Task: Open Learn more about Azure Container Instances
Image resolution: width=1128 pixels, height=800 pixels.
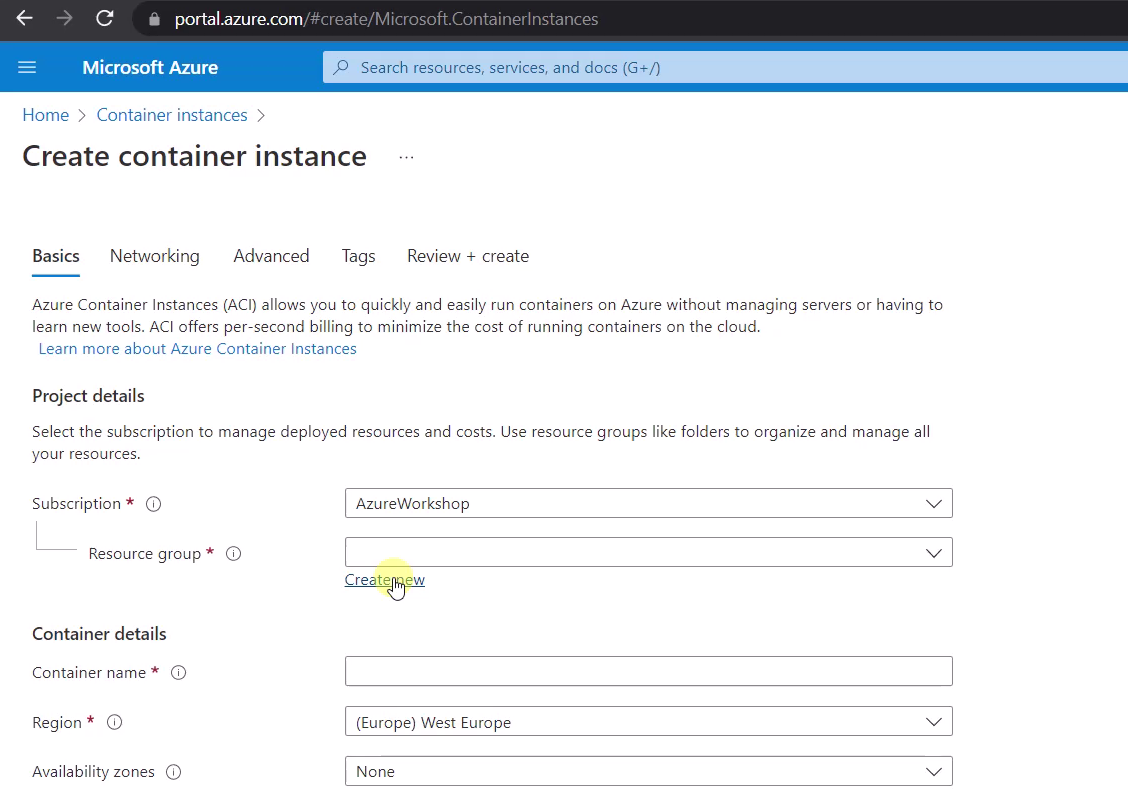Action: pyautogui.click(x=197, y=349)
